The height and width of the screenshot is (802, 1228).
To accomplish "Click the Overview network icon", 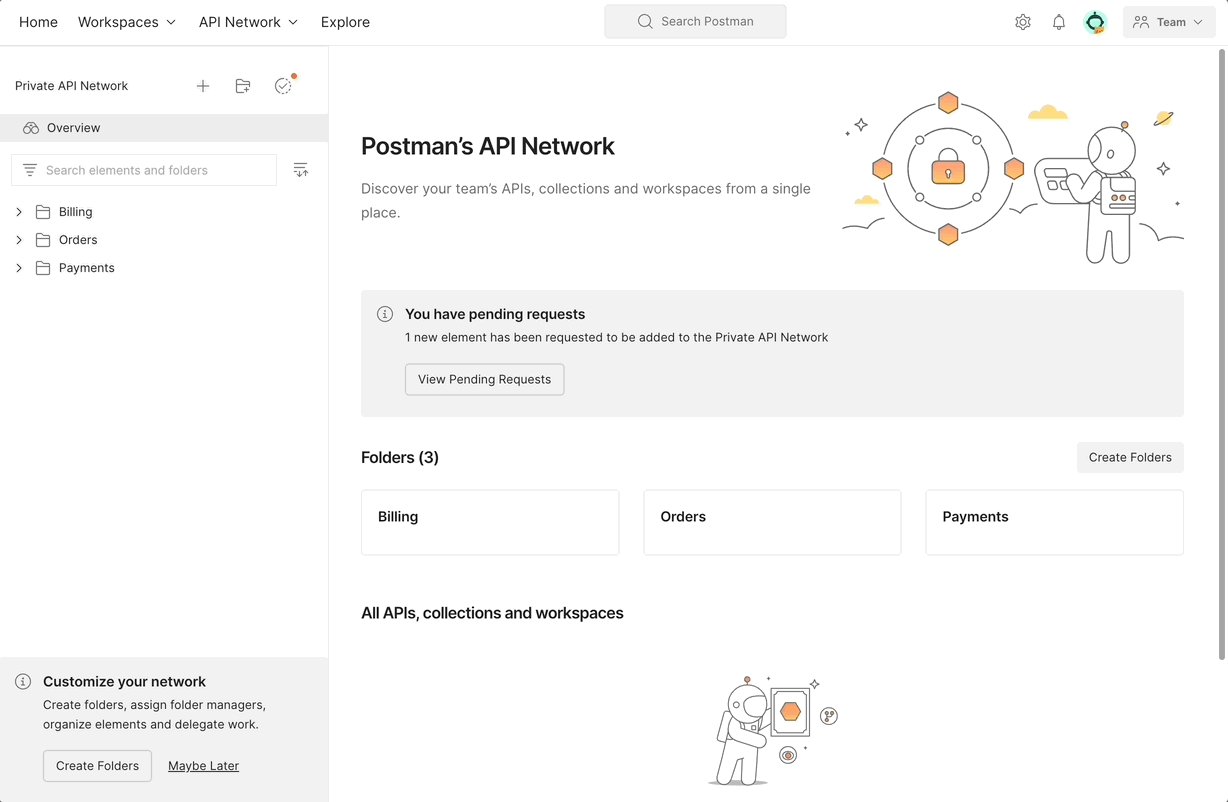I will tap(30, 127).
